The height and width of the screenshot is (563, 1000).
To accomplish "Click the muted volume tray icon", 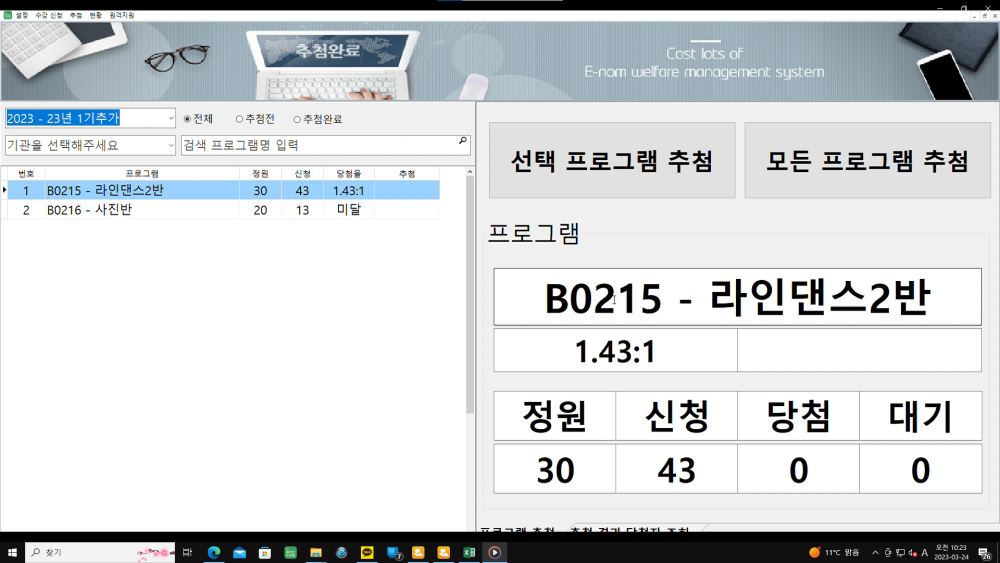I will pyautogui.click(x=912, y=552).
